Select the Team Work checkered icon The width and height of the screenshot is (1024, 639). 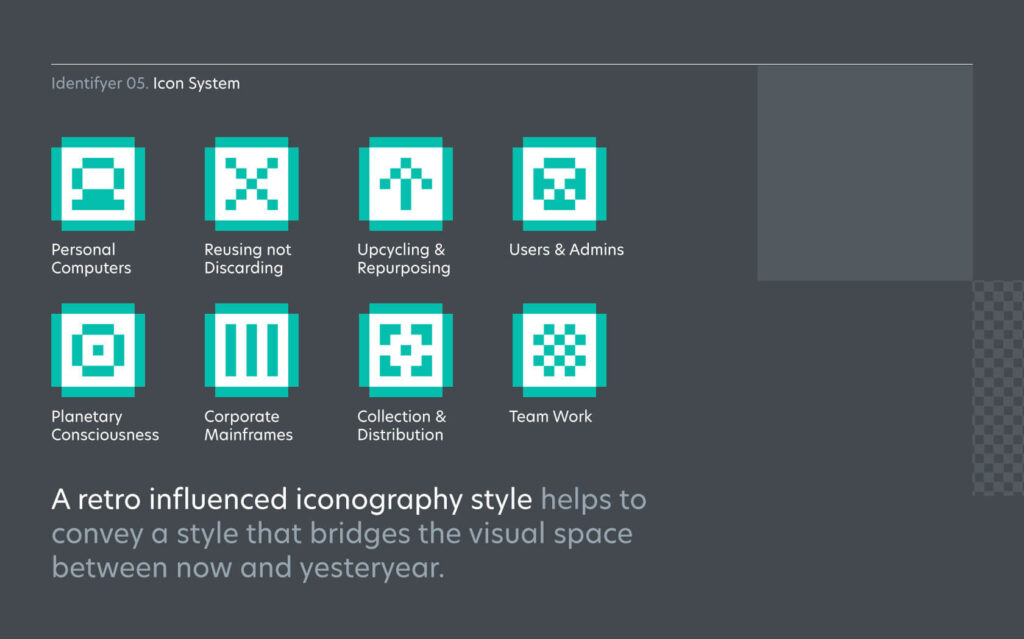coord(560,350)
